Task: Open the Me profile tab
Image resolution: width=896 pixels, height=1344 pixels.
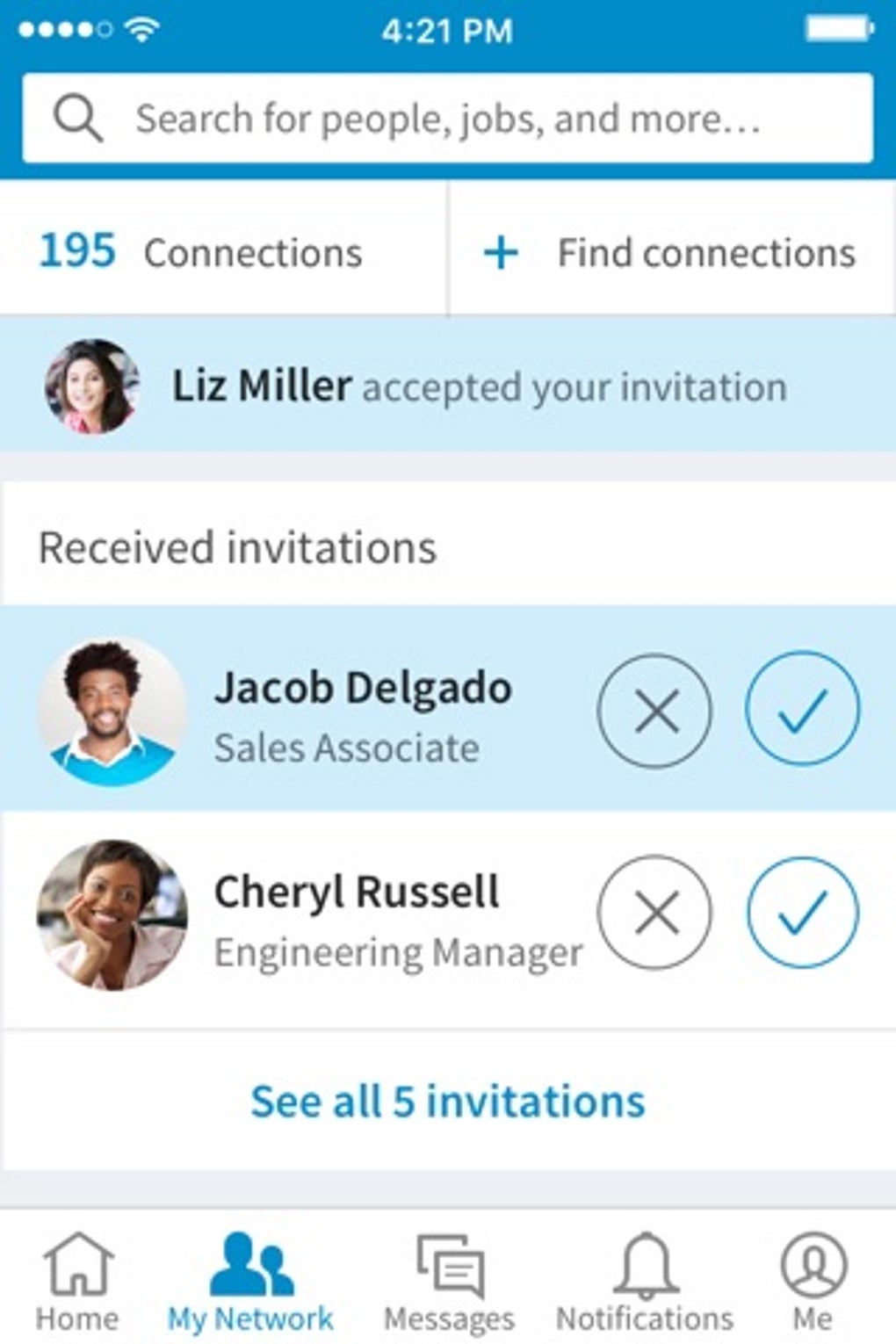Action: click(813, 1280)
